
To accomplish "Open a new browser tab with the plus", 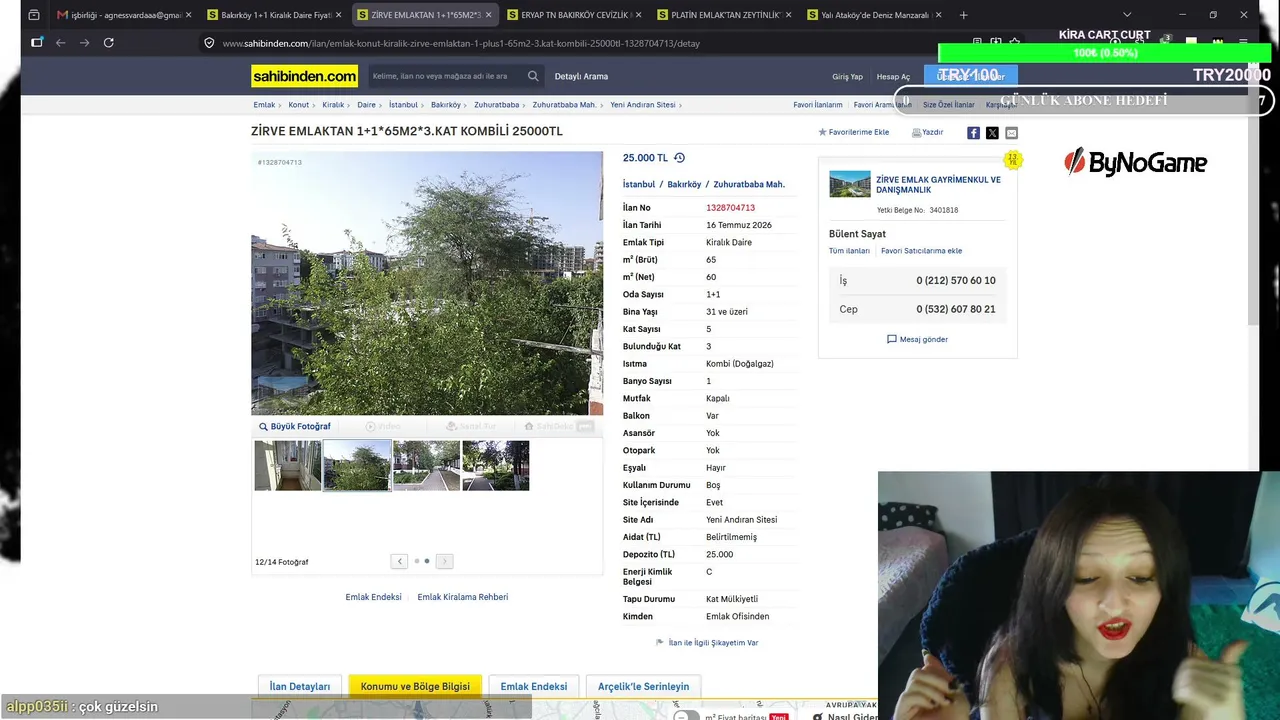I will (x=963, y=15).
